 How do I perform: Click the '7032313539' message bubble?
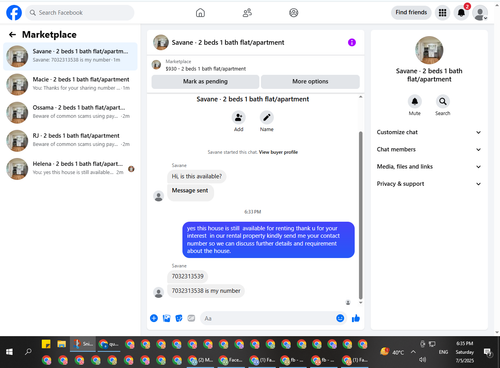click(188, 276)
